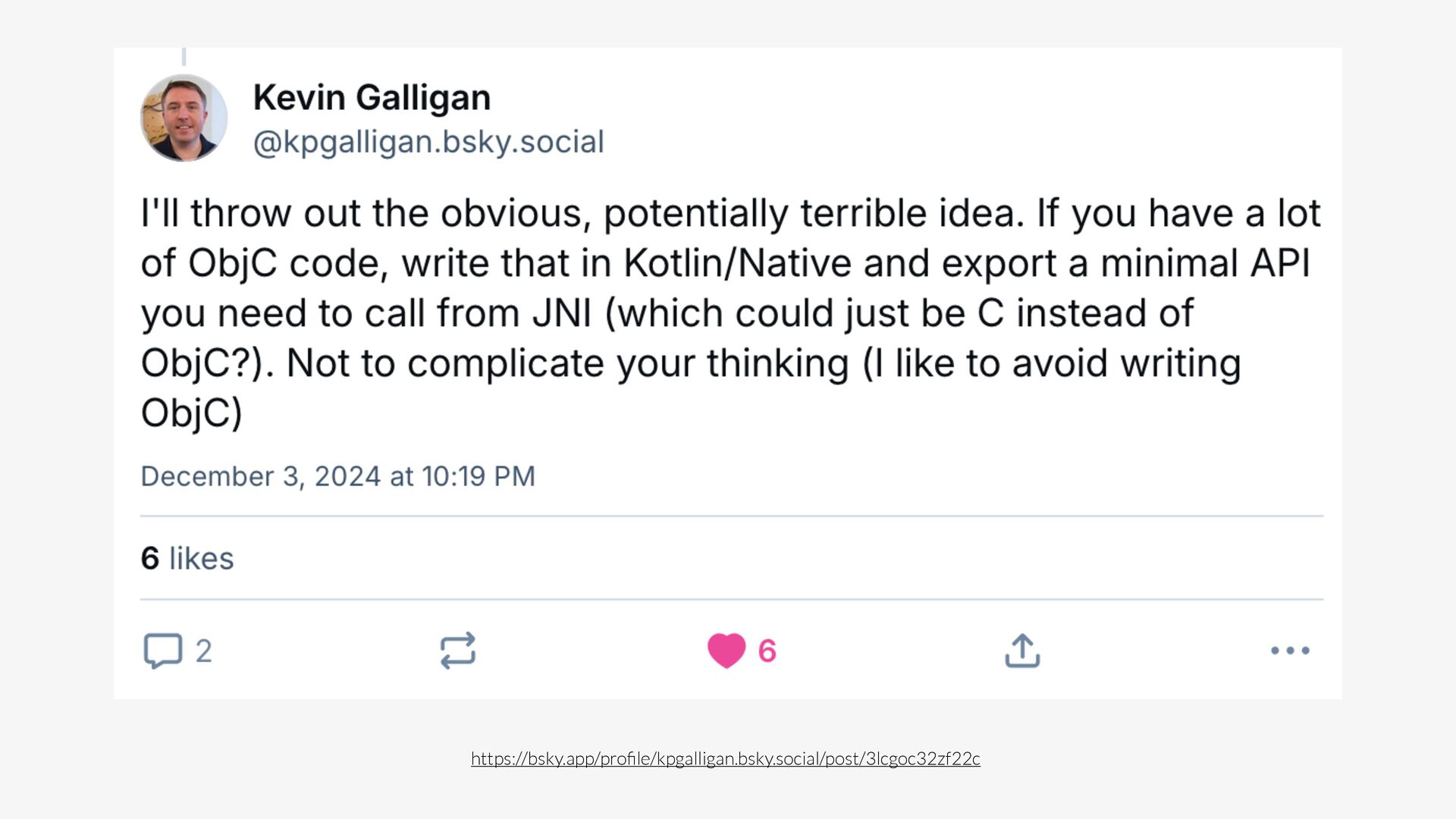The image size is (1456, 819).
Task: Click the reply count number 2
Action: pos(203,651)
